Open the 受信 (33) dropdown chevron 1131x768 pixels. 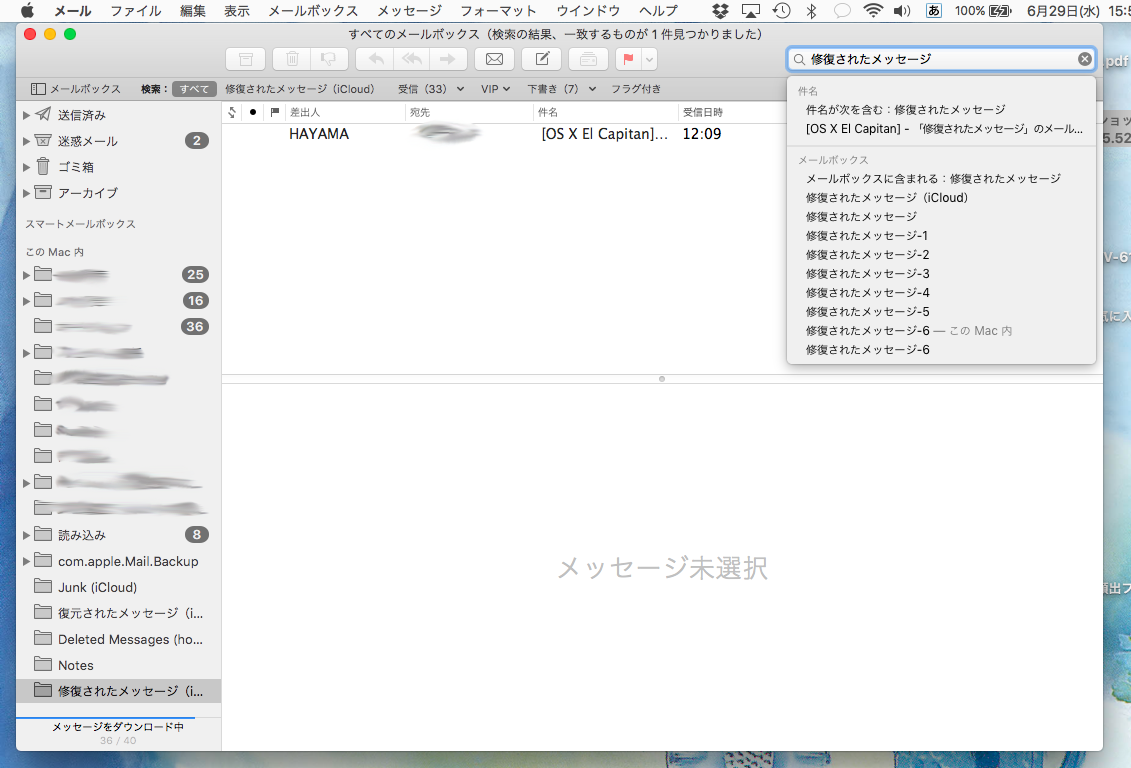point(460,89)
